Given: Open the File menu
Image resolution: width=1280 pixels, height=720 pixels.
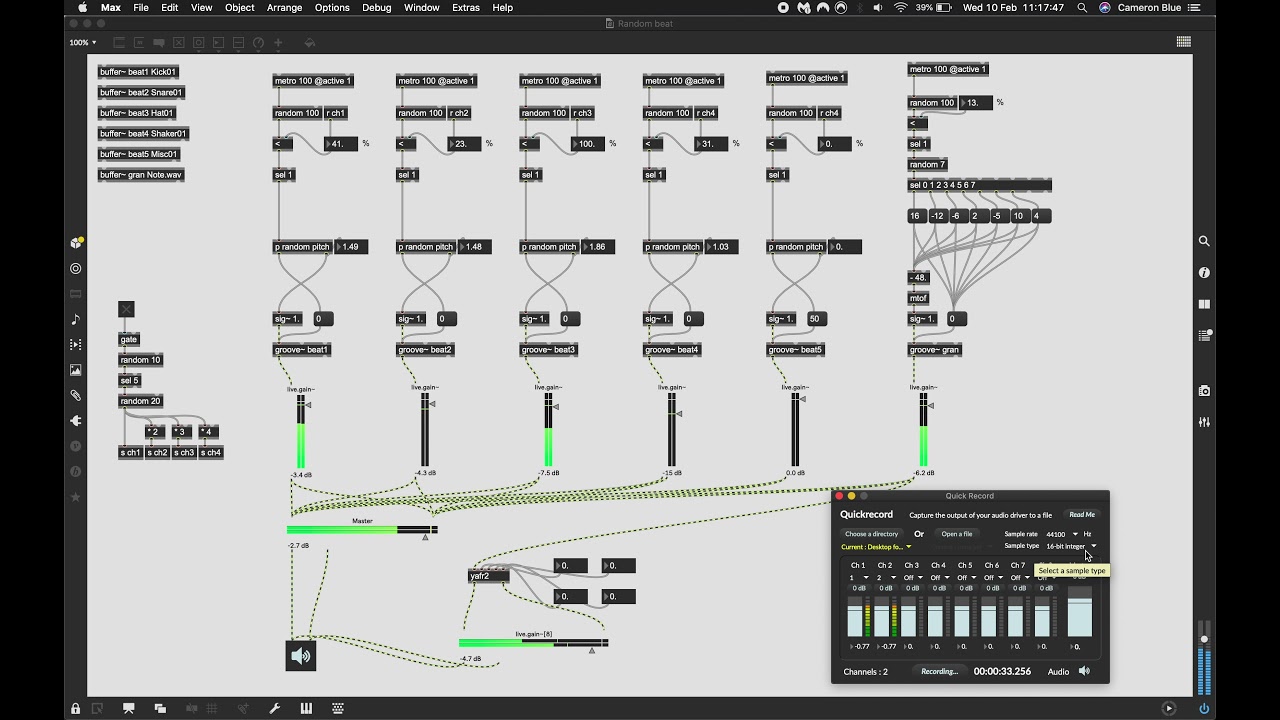Looking at the screenshot, I should (141, 7).
